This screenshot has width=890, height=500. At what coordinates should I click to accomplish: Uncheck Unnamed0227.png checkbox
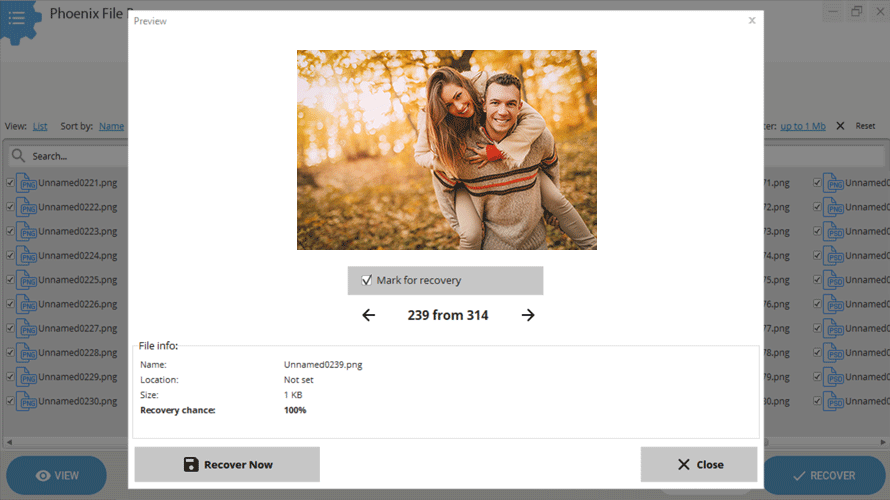tap(10, 328)
